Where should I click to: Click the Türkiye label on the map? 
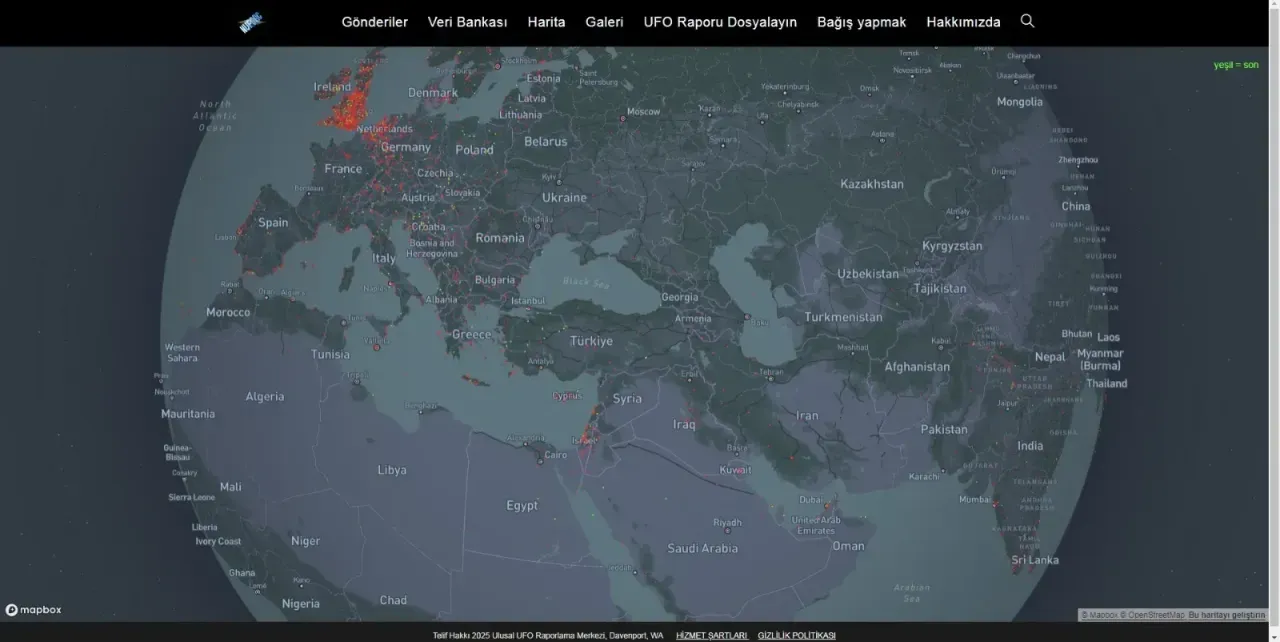[590, 341]
